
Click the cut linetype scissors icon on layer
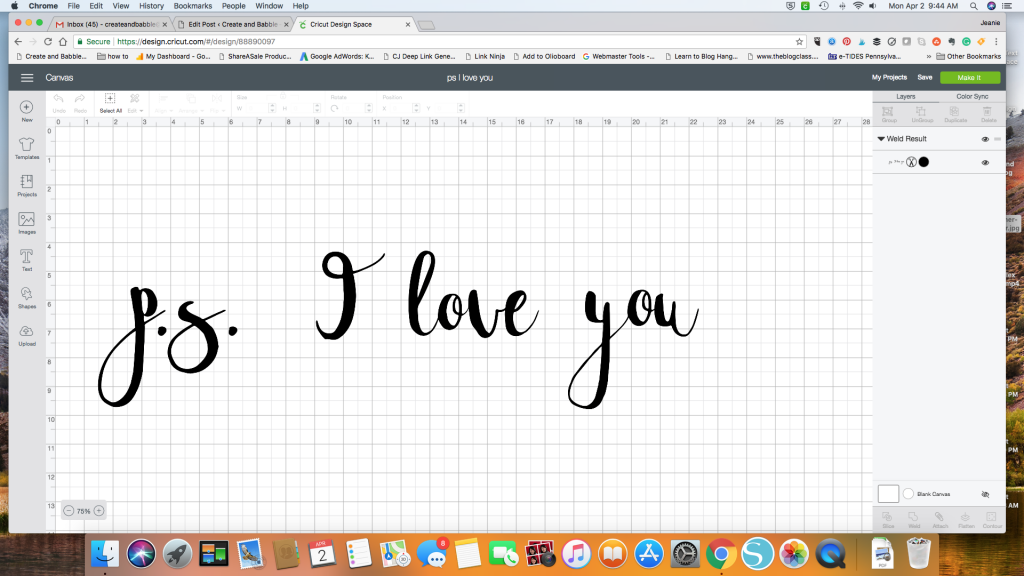pyautogui.click(x=911, y=162)
